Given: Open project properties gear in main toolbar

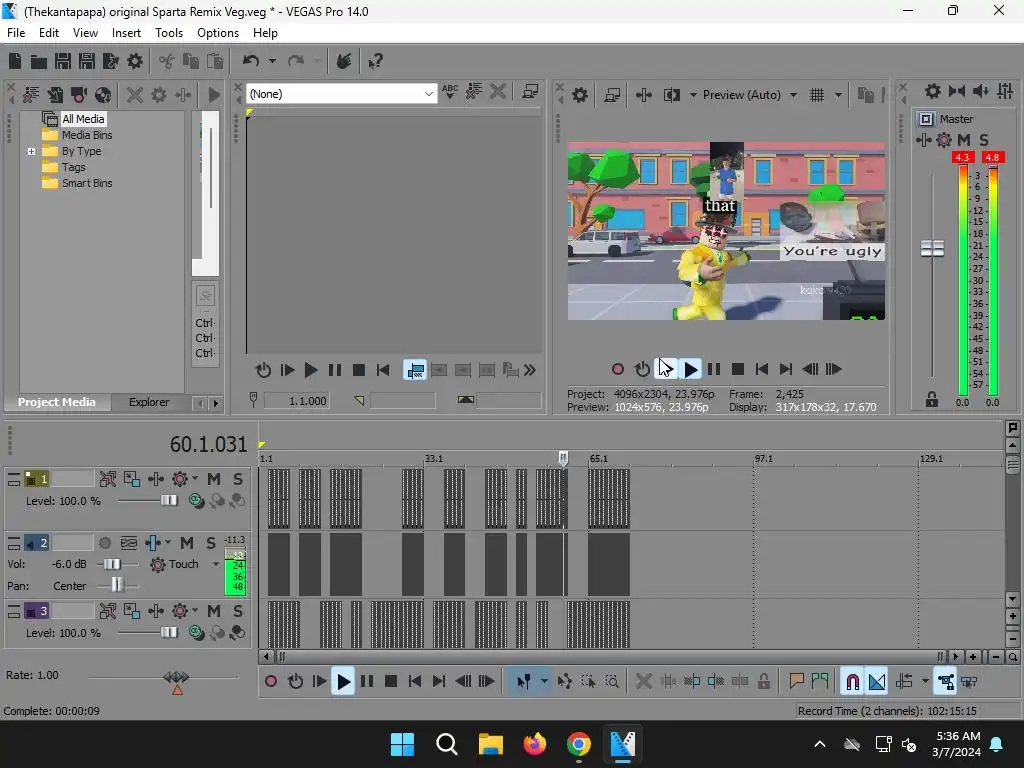Looking at the screenshot, I should point(135,61).
